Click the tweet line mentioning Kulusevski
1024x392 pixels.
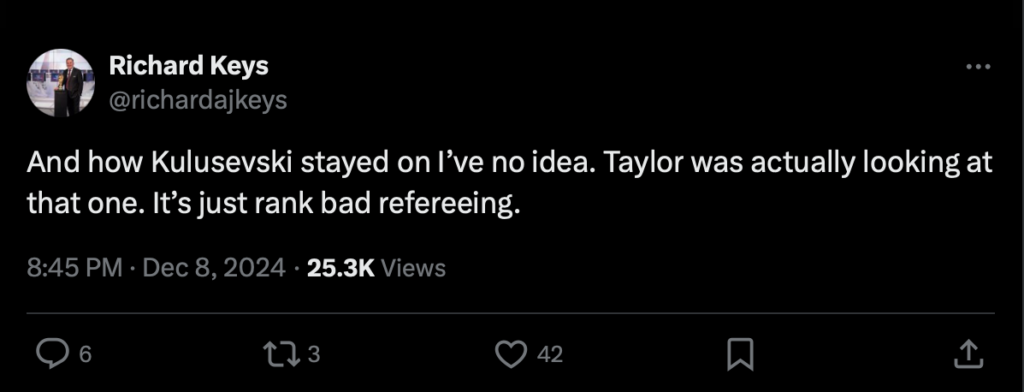(509, 163)
